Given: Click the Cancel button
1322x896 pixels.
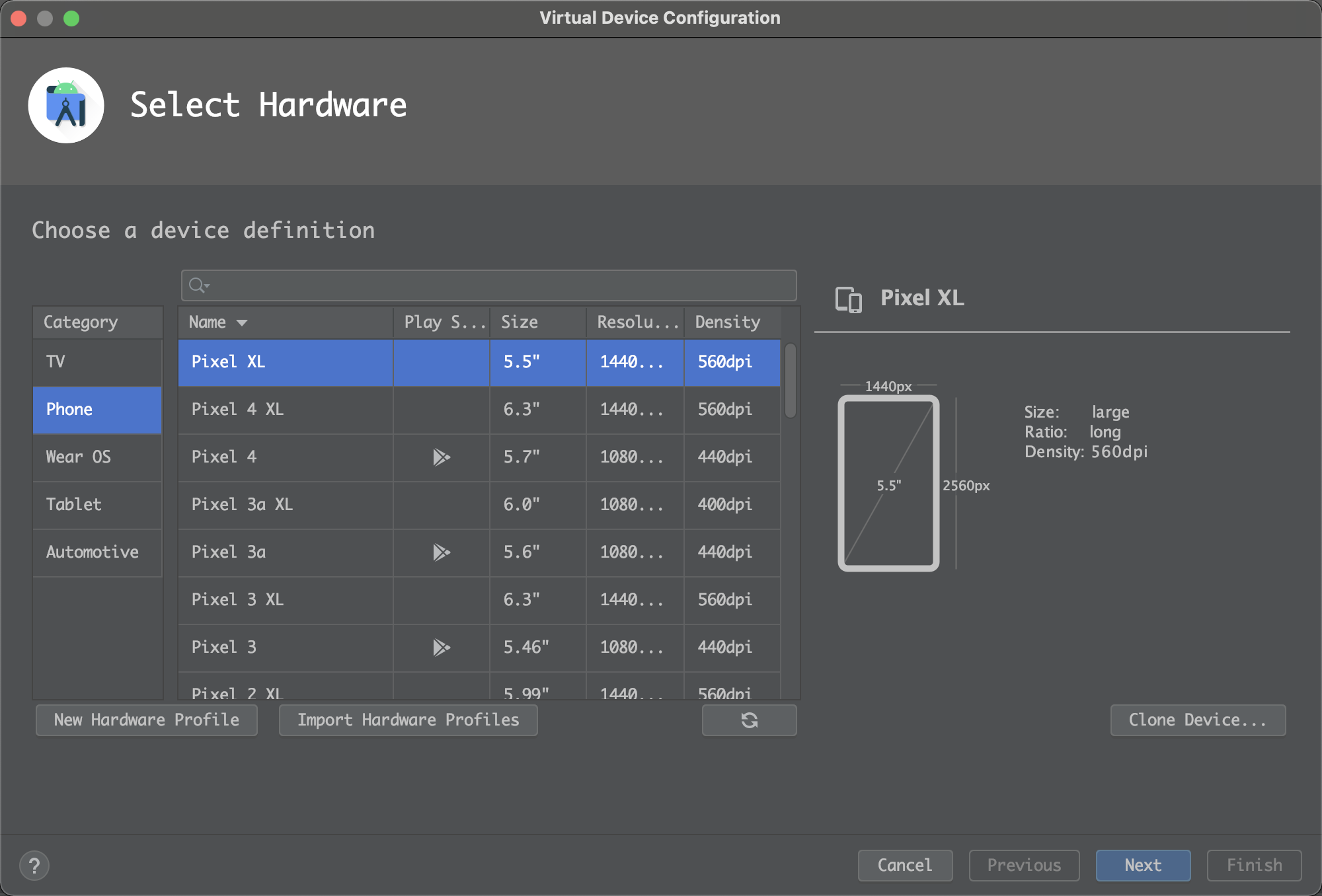Looking at the screenshot, I should point(905,866).
